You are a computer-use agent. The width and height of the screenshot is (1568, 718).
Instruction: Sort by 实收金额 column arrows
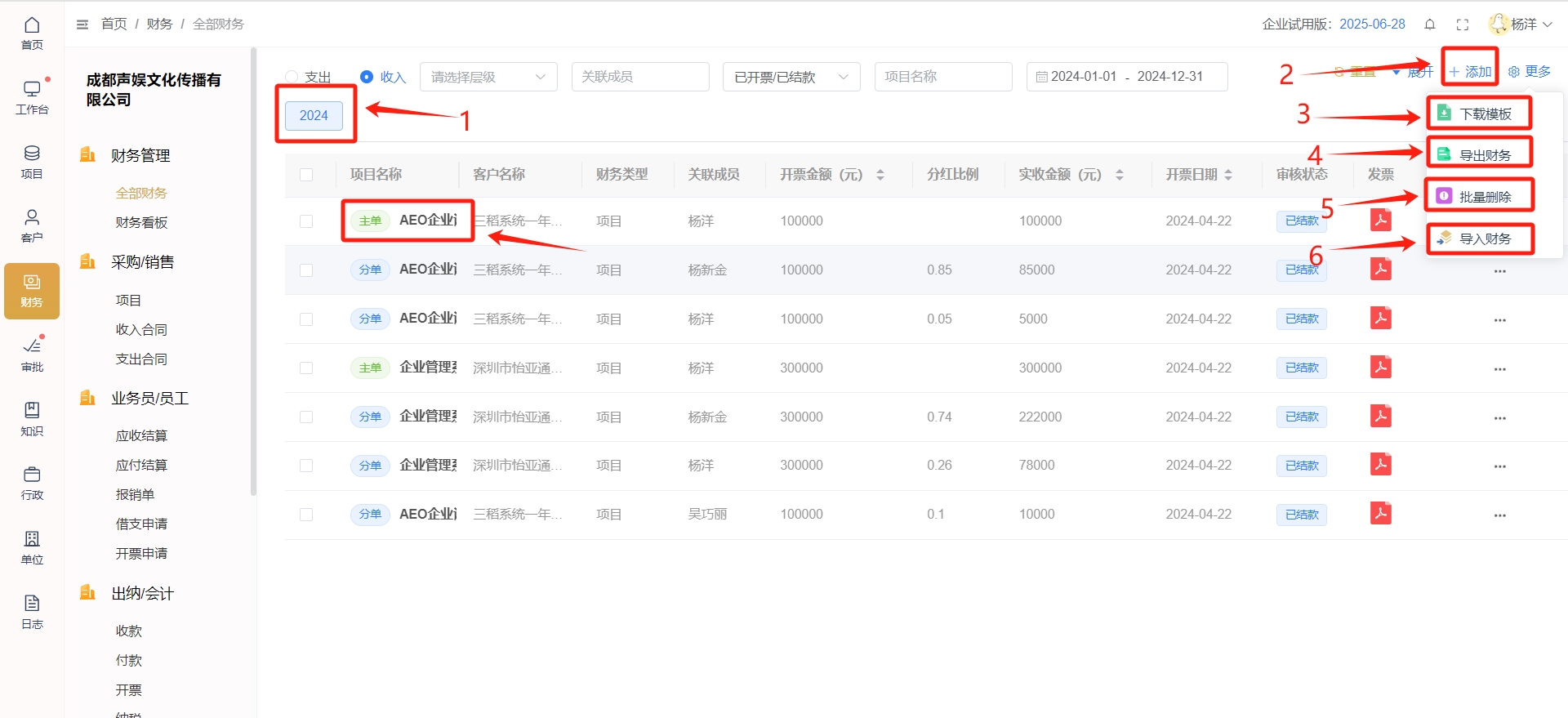coord(1120,175)
